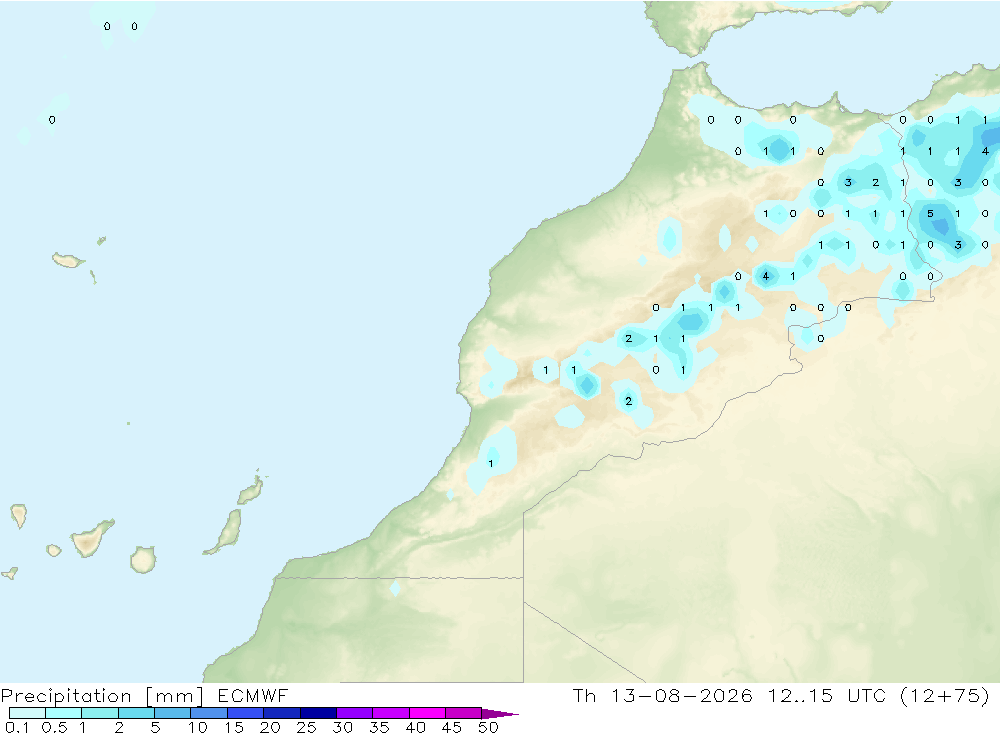Screen dimensions: 1000x733
Task: Click the 1–2 mm legend color swatch
Action: coord(99,713)
